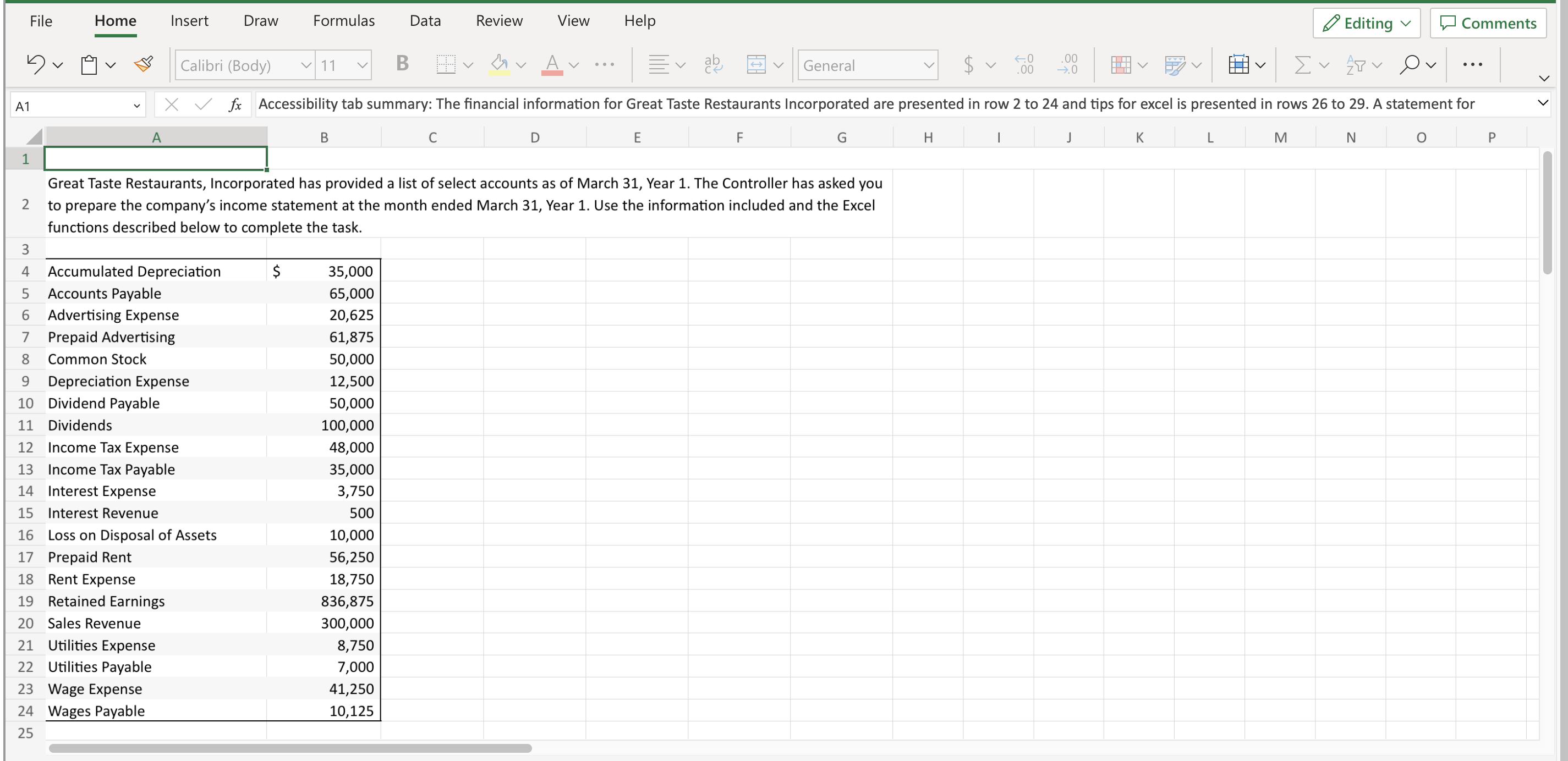Click the AutoSum icon

point(1303,64)
